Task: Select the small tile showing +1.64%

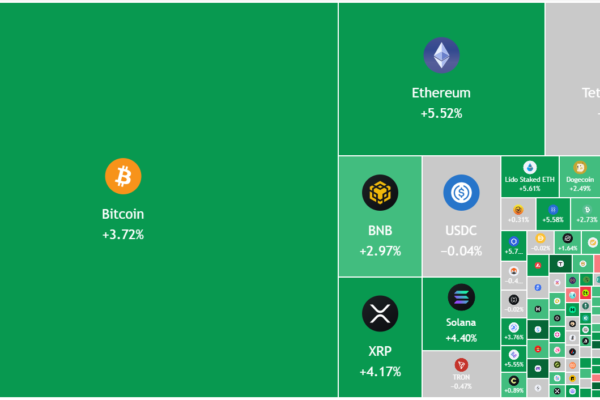Action: (568, 241)
